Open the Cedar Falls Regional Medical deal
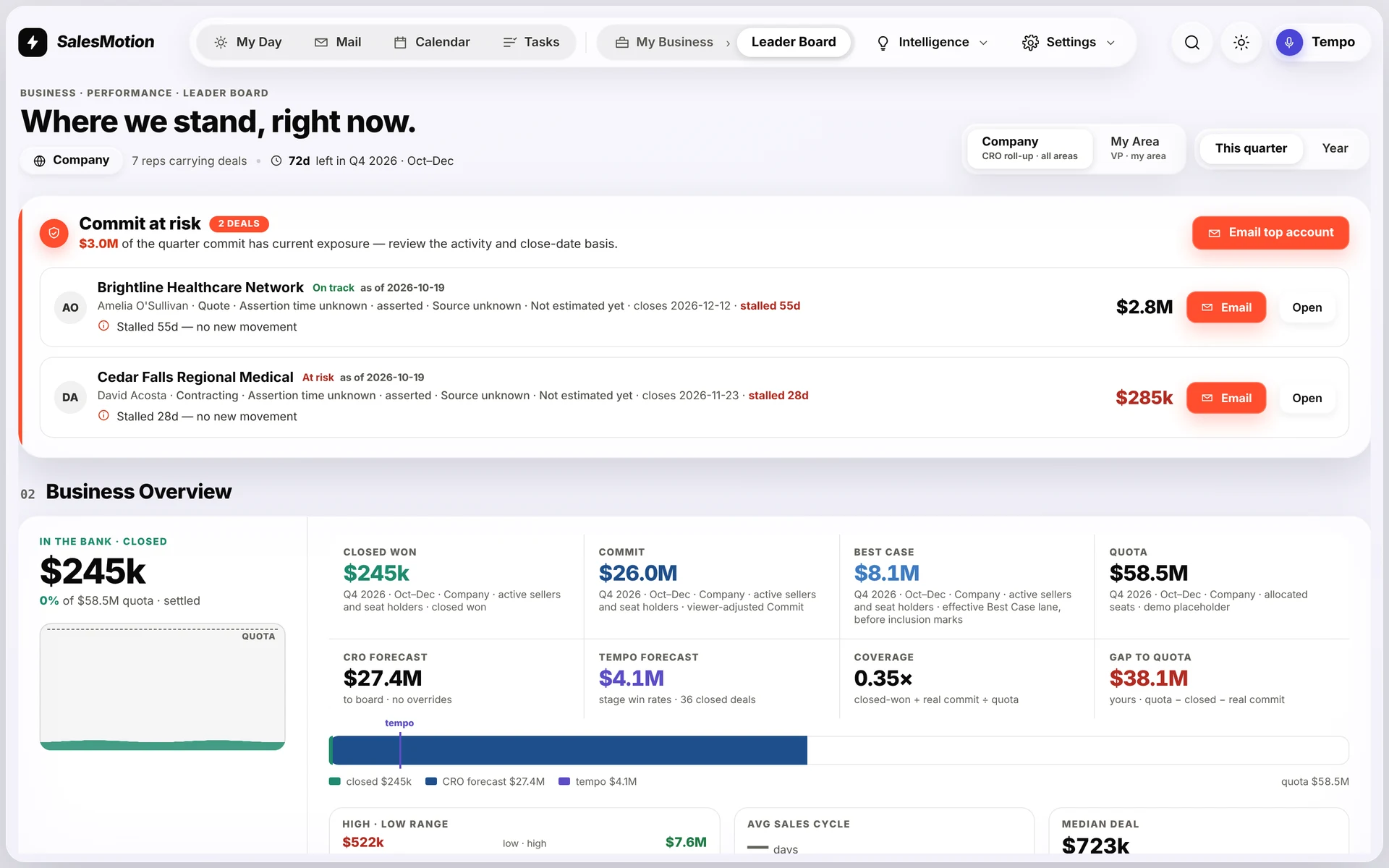 1307,398
